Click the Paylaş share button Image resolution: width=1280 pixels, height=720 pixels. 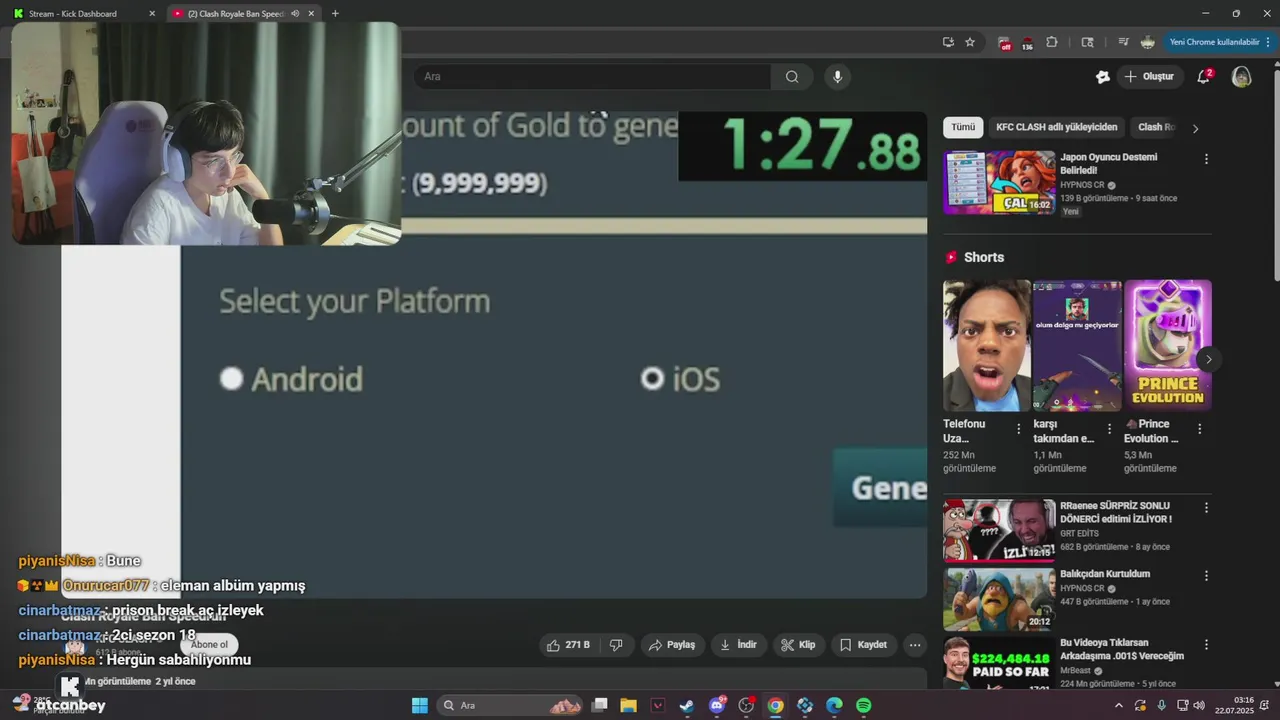[x=672, y=645]
